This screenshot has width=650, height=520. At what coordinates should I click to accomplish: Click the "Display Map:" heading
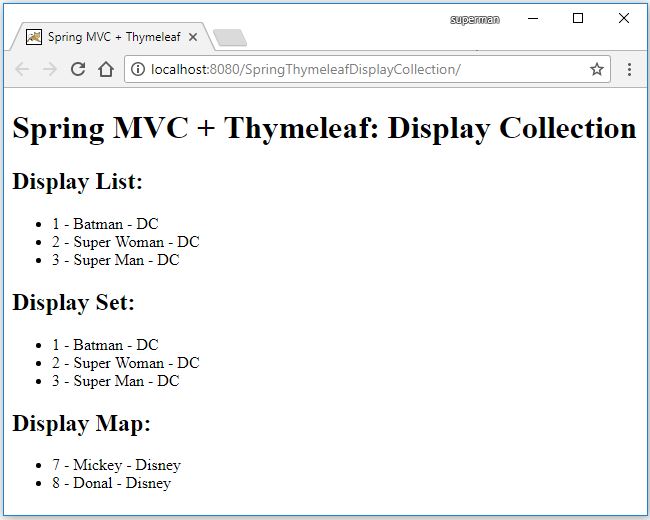(x=81, y=423)
